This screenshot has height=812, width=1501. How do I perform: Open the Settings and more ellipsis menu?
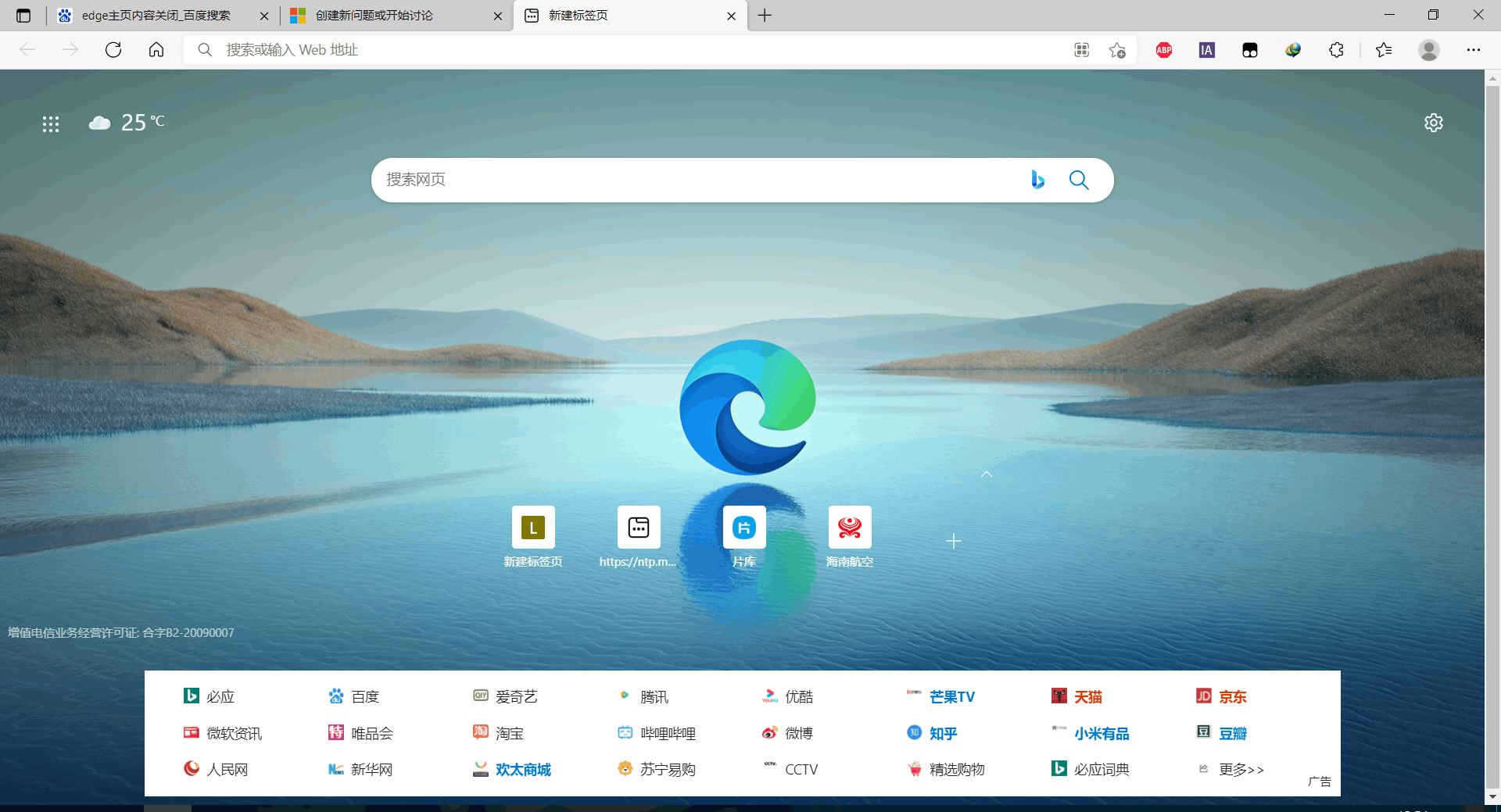click(1474, 50)
